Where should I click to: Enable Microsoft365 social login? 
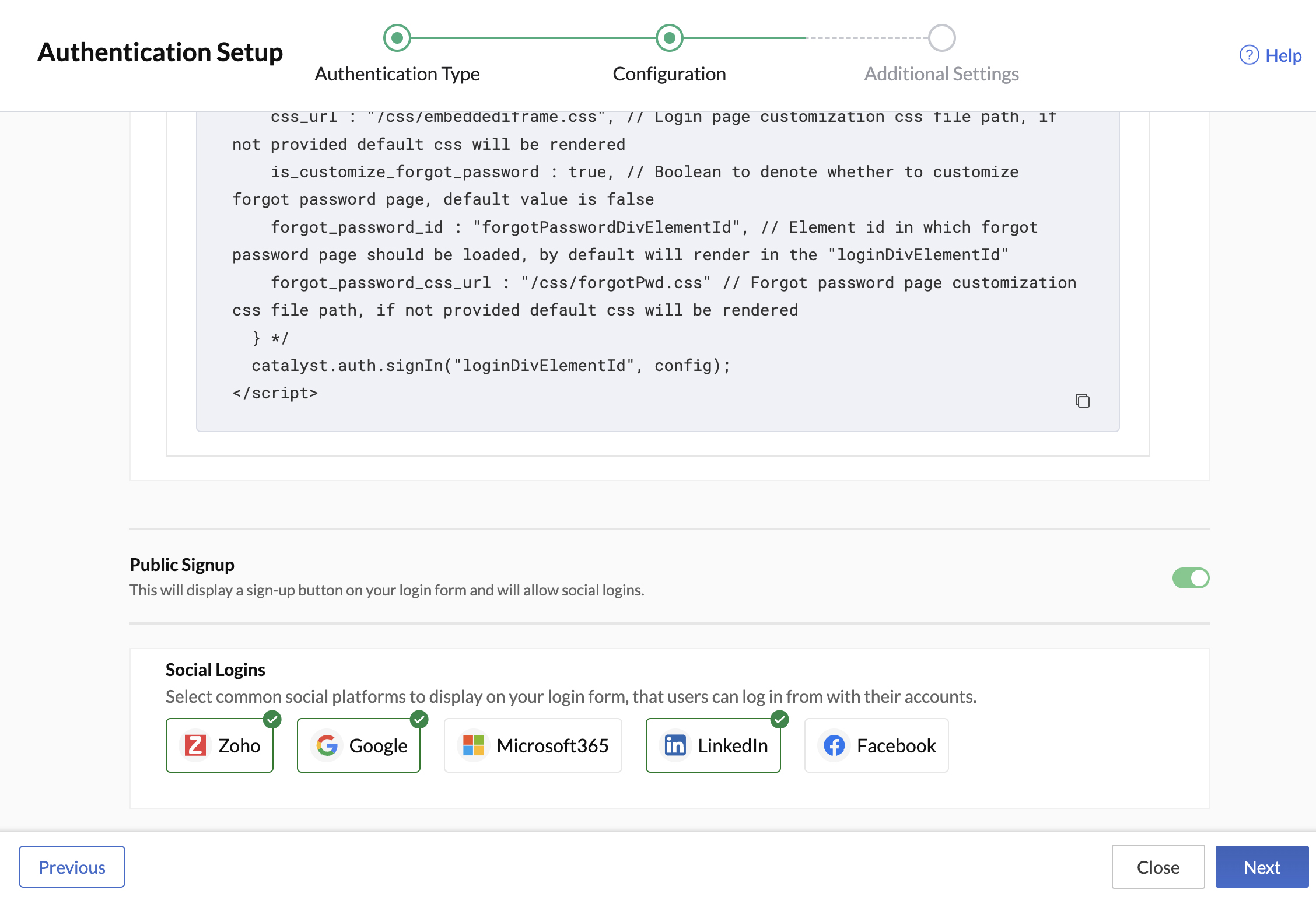click(x=532, y=745)
